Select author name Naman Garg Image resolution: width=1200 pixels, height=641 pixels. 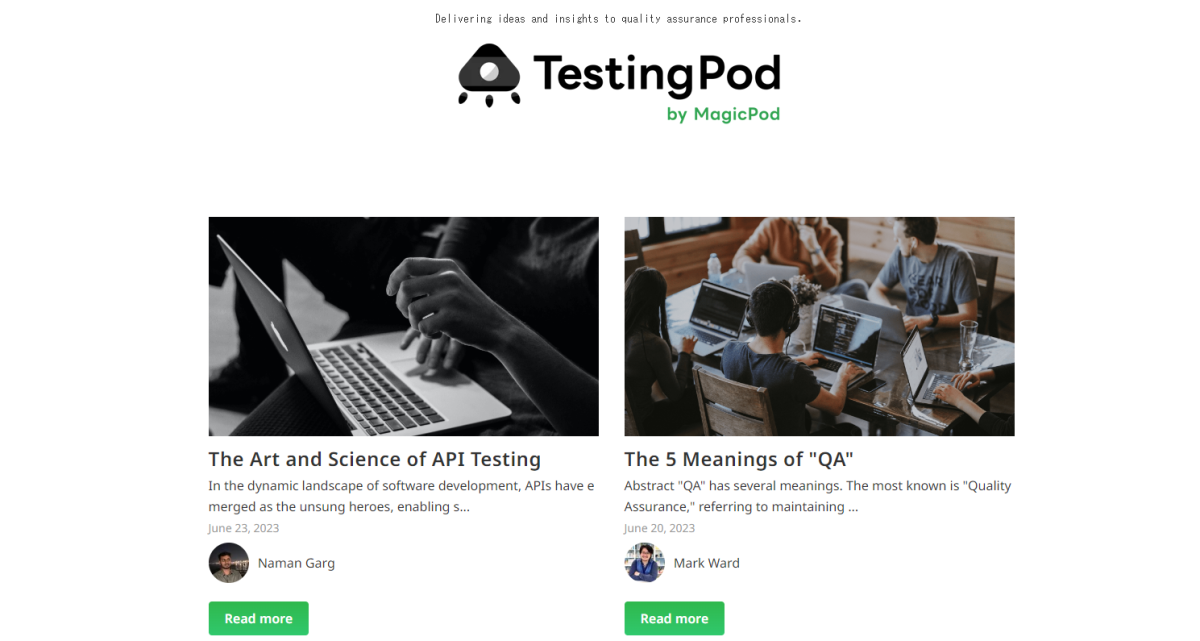[x=296, y=563]
